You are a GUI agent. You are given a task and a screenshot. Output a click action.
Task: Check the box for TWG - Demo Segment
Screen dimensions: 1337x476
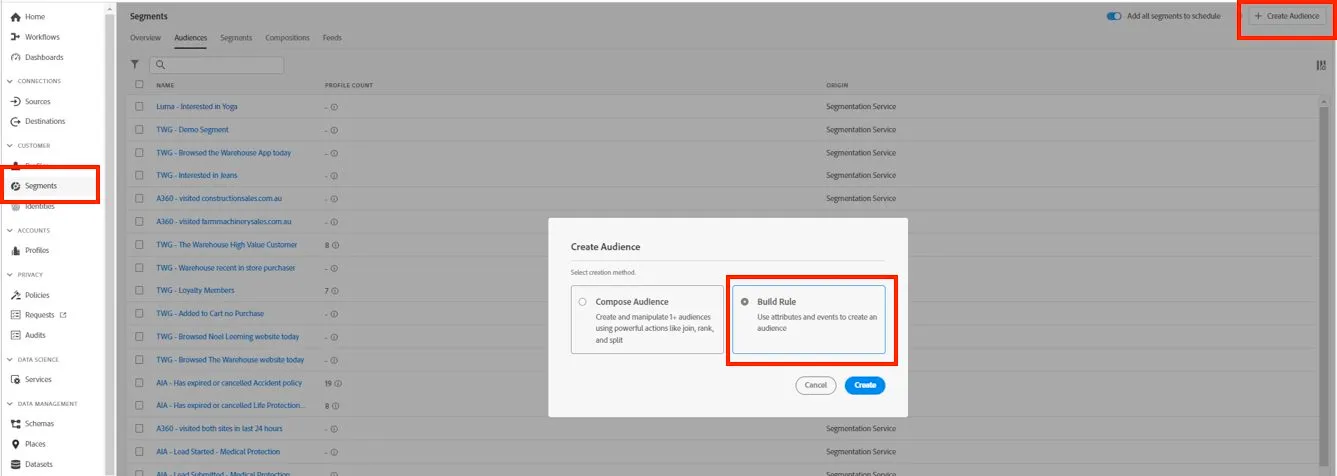pos(139,129)
